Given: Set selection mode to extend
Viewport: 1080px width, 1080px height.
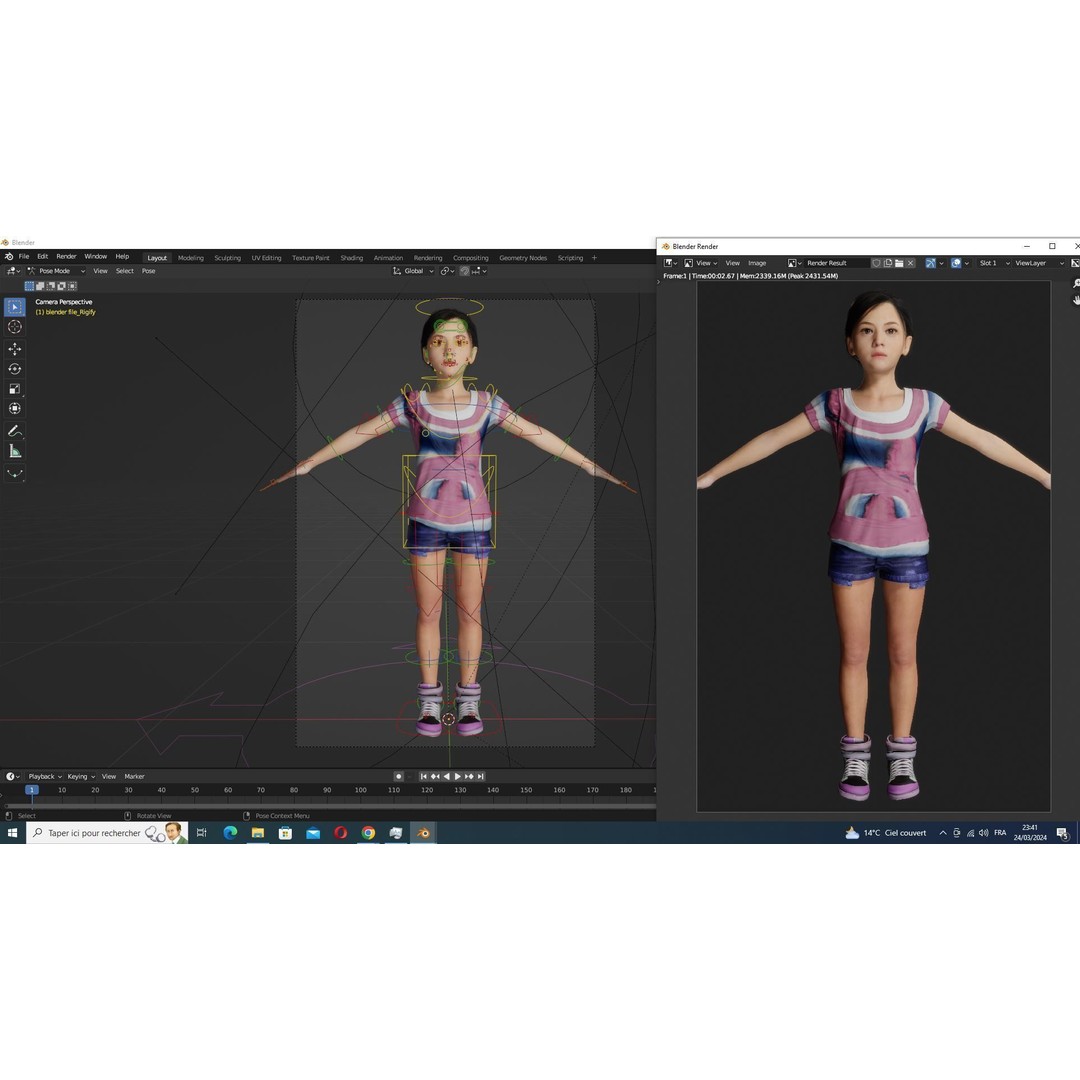Looking at the screenshot, I should pyautogui.click(x=40, y=286).
